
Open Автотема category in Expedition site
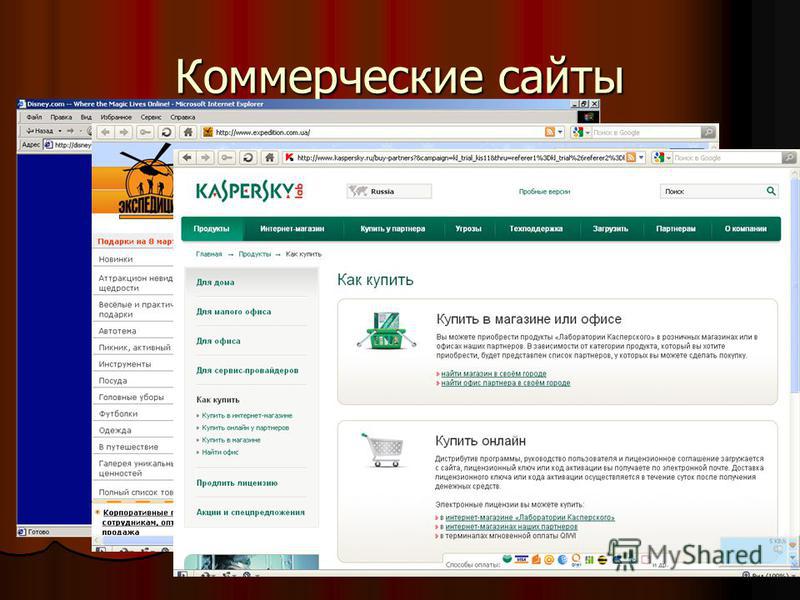[x=117, y=331]
